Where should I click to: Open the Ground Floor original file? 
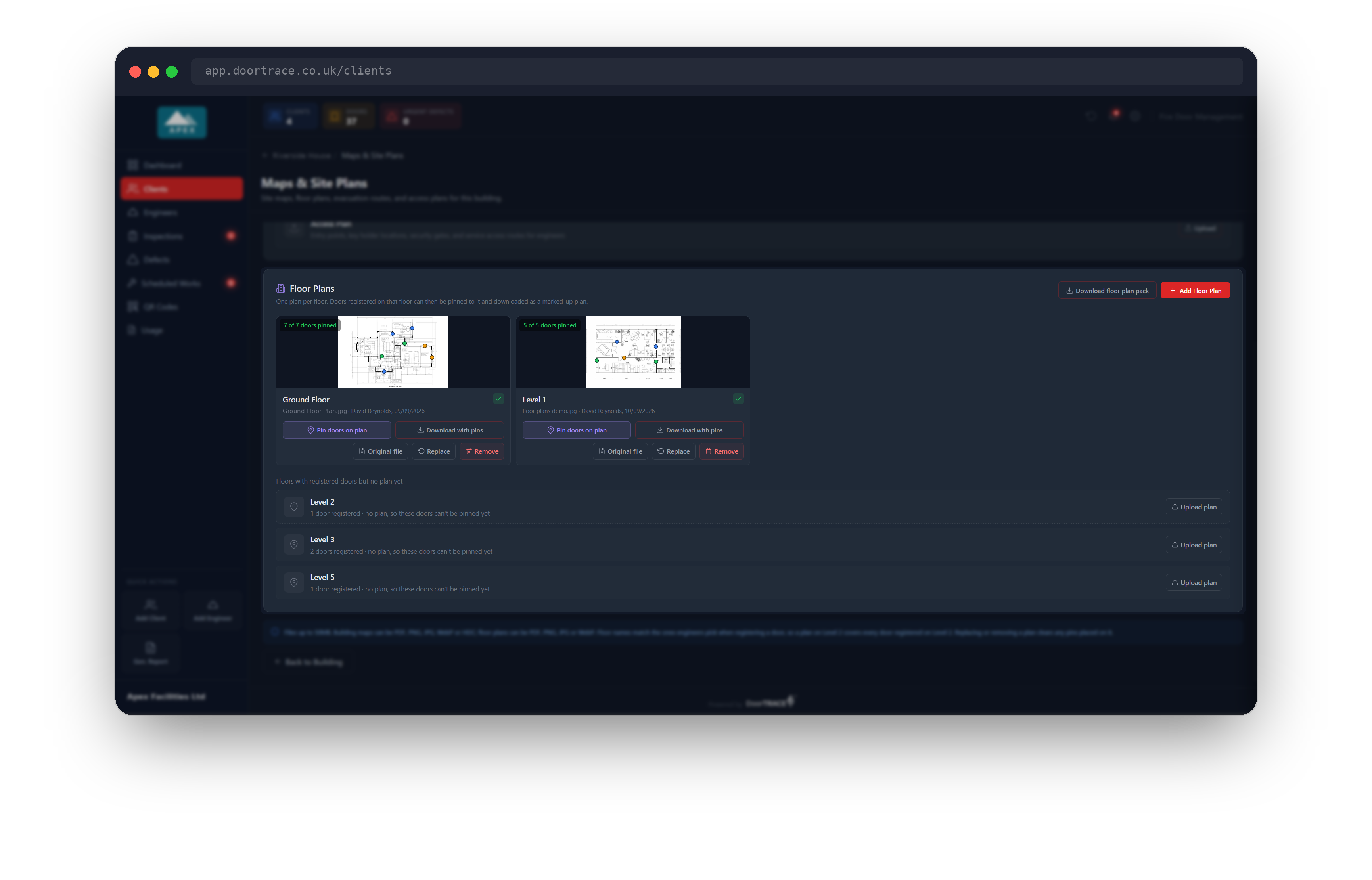coord(380,451)
